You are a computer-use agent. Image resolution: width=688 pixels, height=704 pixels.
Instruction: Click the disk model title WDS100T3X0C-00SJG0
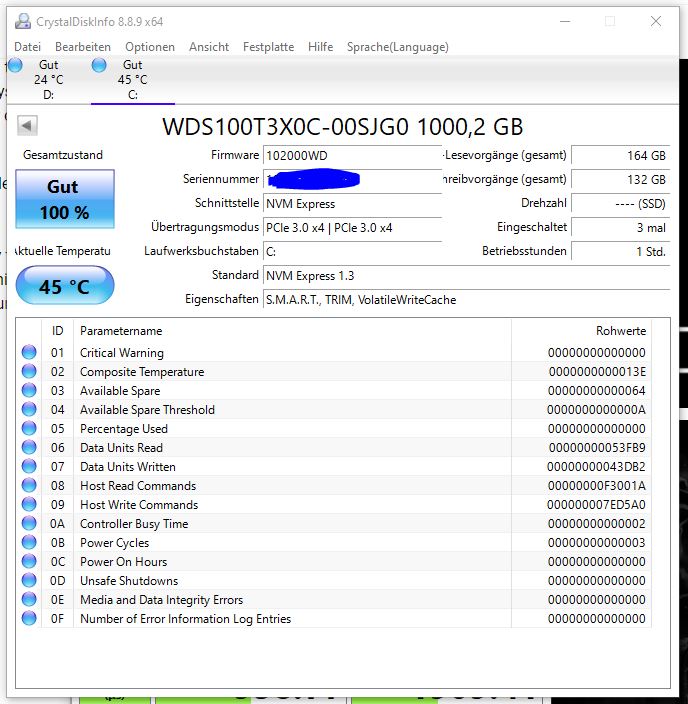tap(343, 127)
